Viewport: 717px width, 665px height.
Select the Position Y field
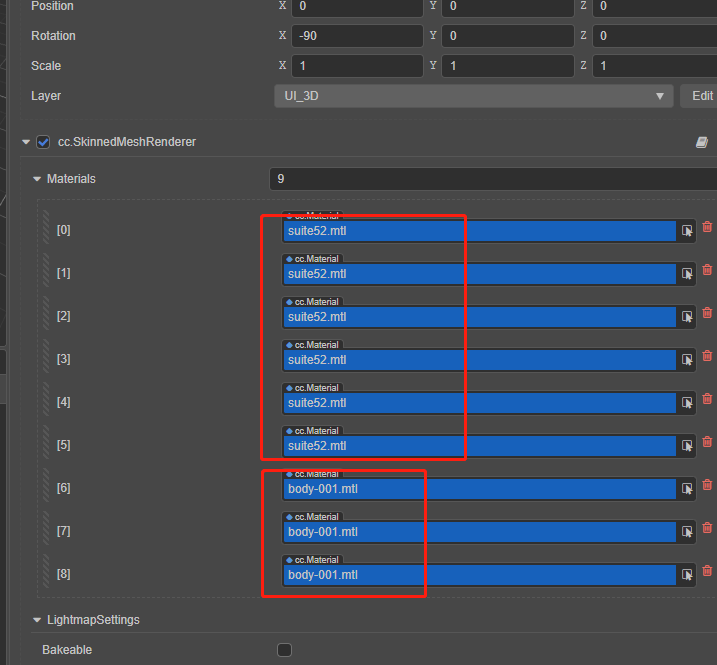click(x=508, y=6)
